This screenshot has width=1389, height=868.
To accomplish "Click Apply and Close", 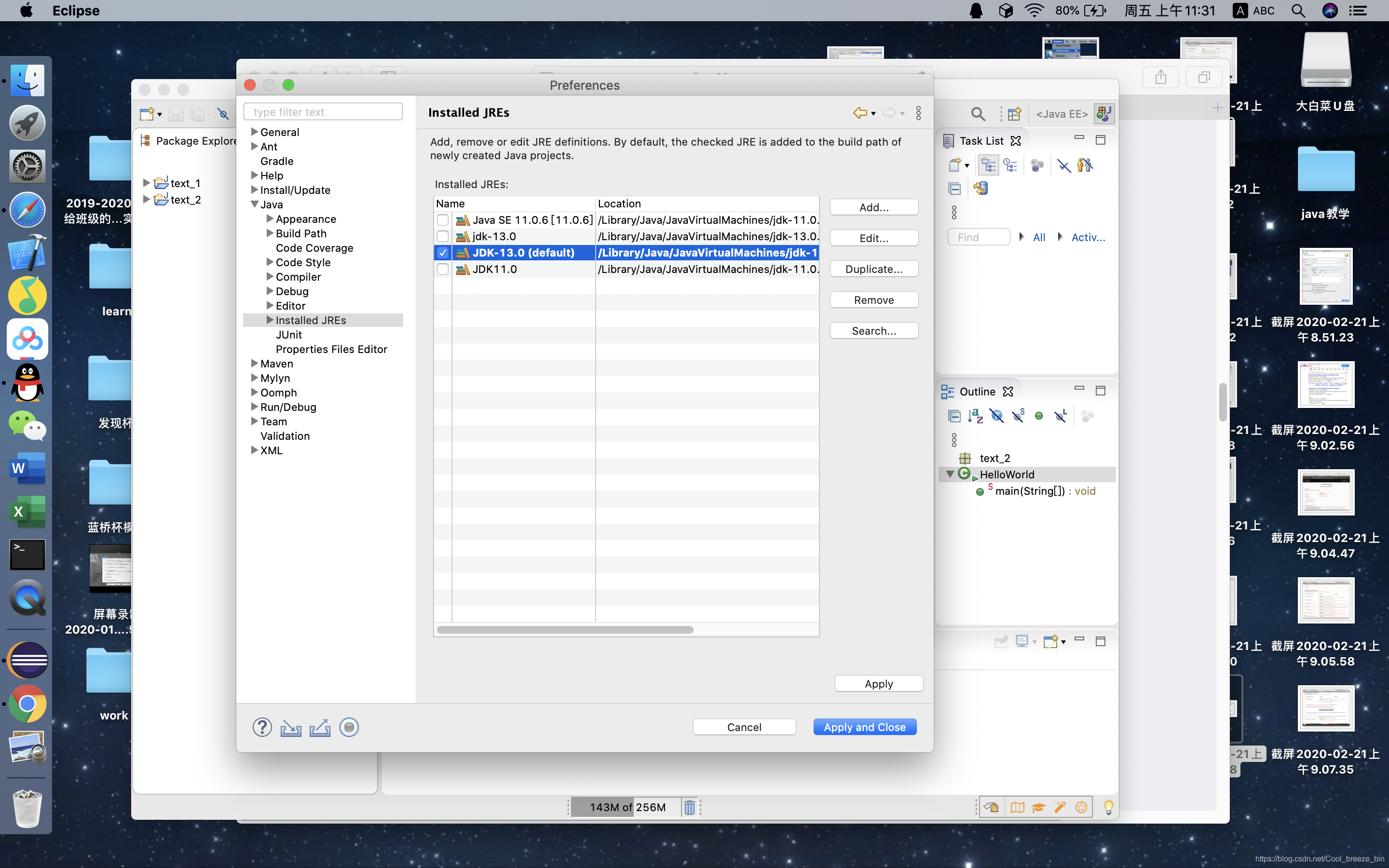I will (x=864, y=727).
